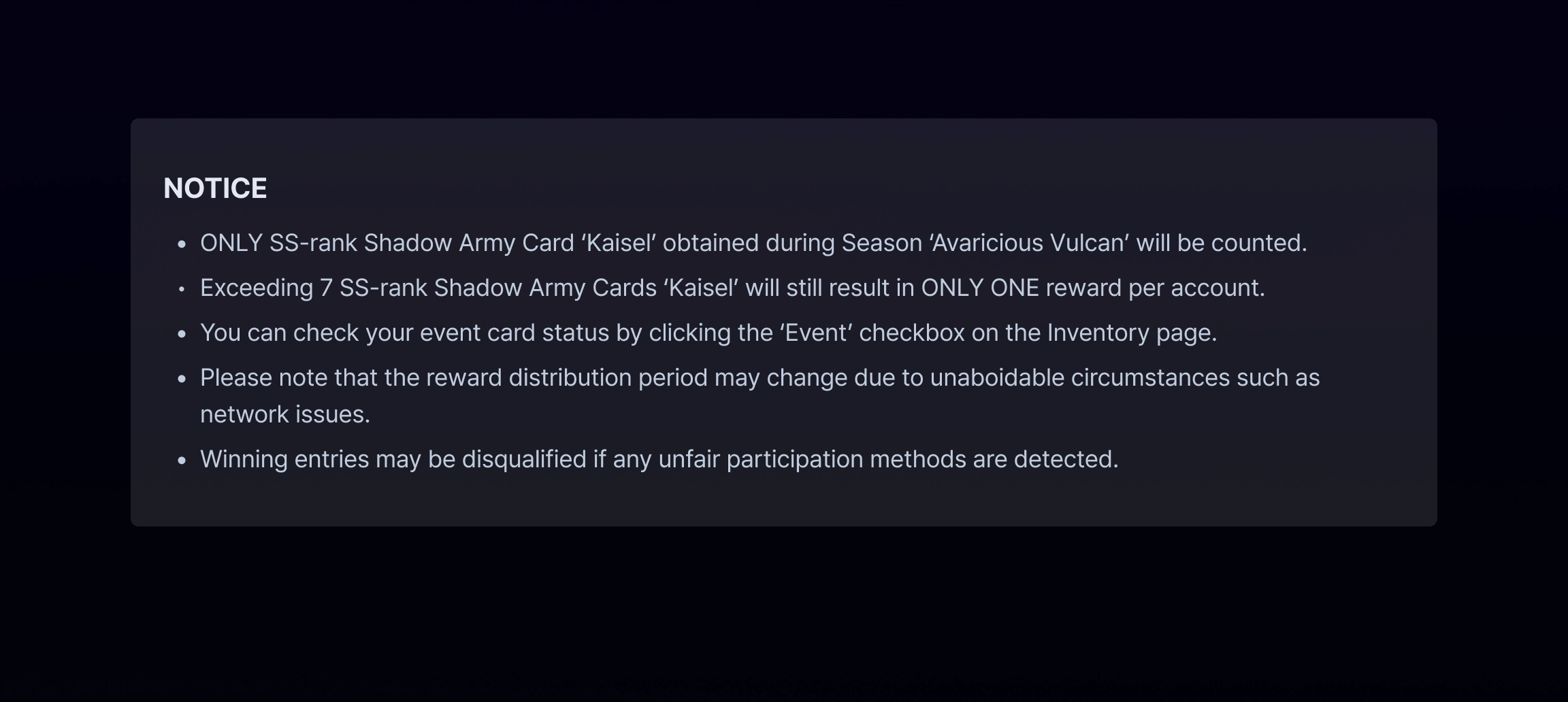Click the word 'checkbox' in the notice
Image resolution: width=1568 pixels, height=702 pixels.
pos(912,333)
